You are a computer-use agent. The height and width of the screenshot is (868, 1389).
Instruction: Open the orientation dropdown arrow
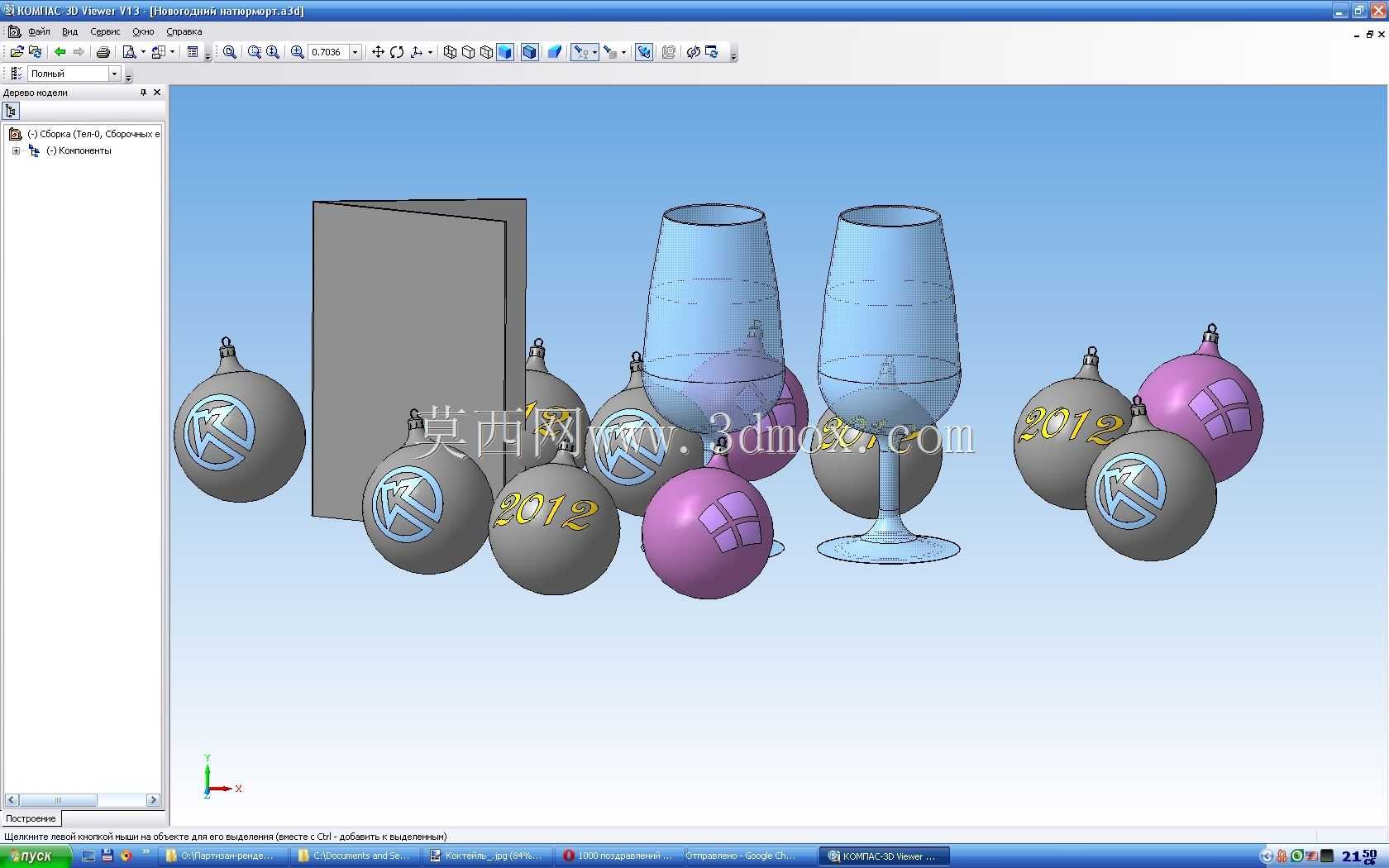(x=430, y=52)
